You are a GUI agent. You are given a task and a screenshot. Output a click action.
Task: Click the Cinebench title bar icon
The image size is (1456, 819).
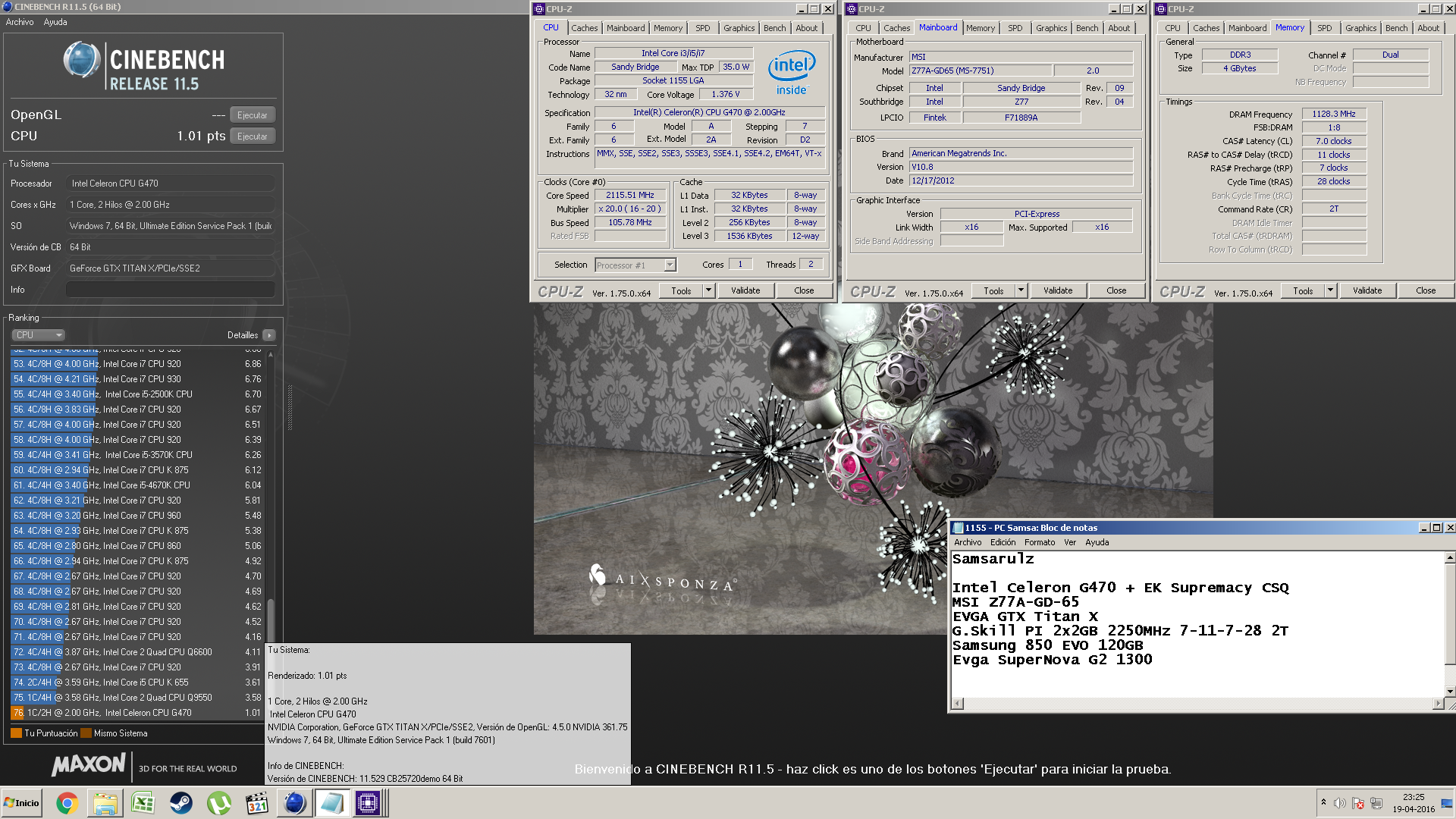pos(7,7)
